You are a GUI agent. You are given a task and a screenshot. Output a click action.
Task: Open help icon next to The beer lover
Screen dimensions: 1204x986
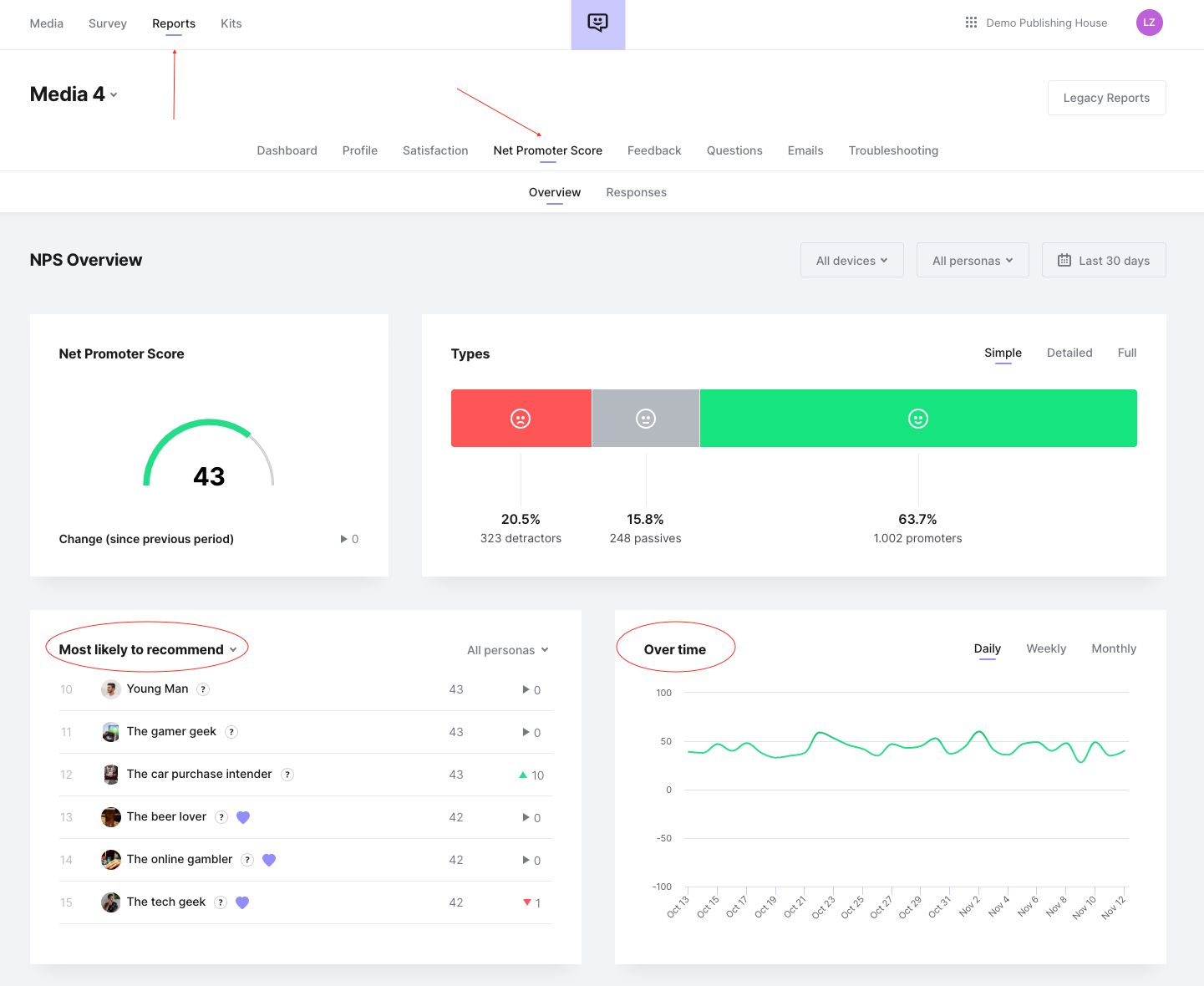[221, 817]
